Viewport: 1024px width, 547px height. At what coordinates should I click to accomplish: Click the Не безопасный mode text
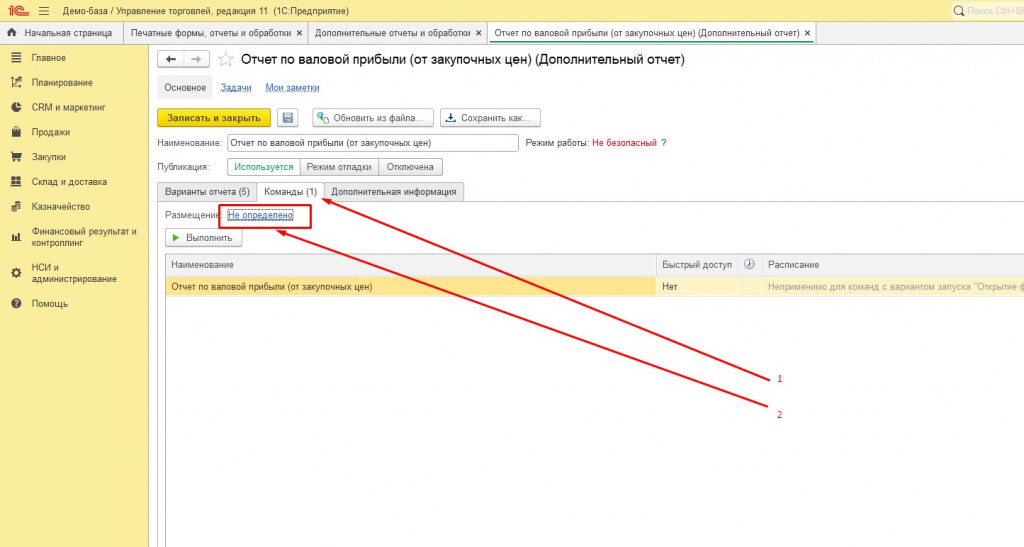tap(624, 143)
